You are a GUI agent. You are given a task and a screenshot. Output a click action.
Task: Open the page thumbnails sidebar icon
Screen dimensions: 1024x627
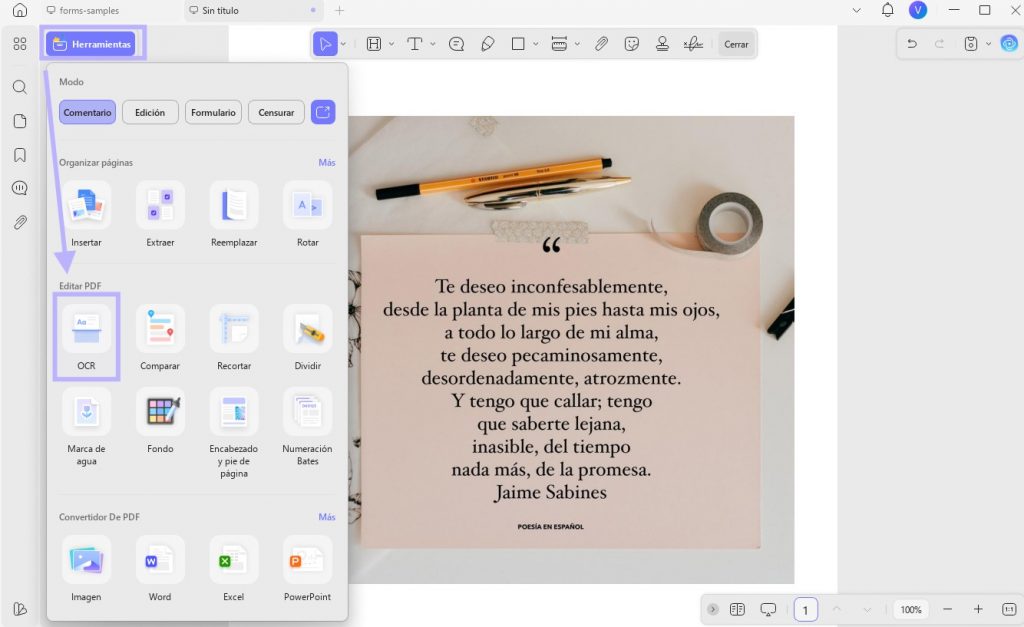[x=20, y=121]
